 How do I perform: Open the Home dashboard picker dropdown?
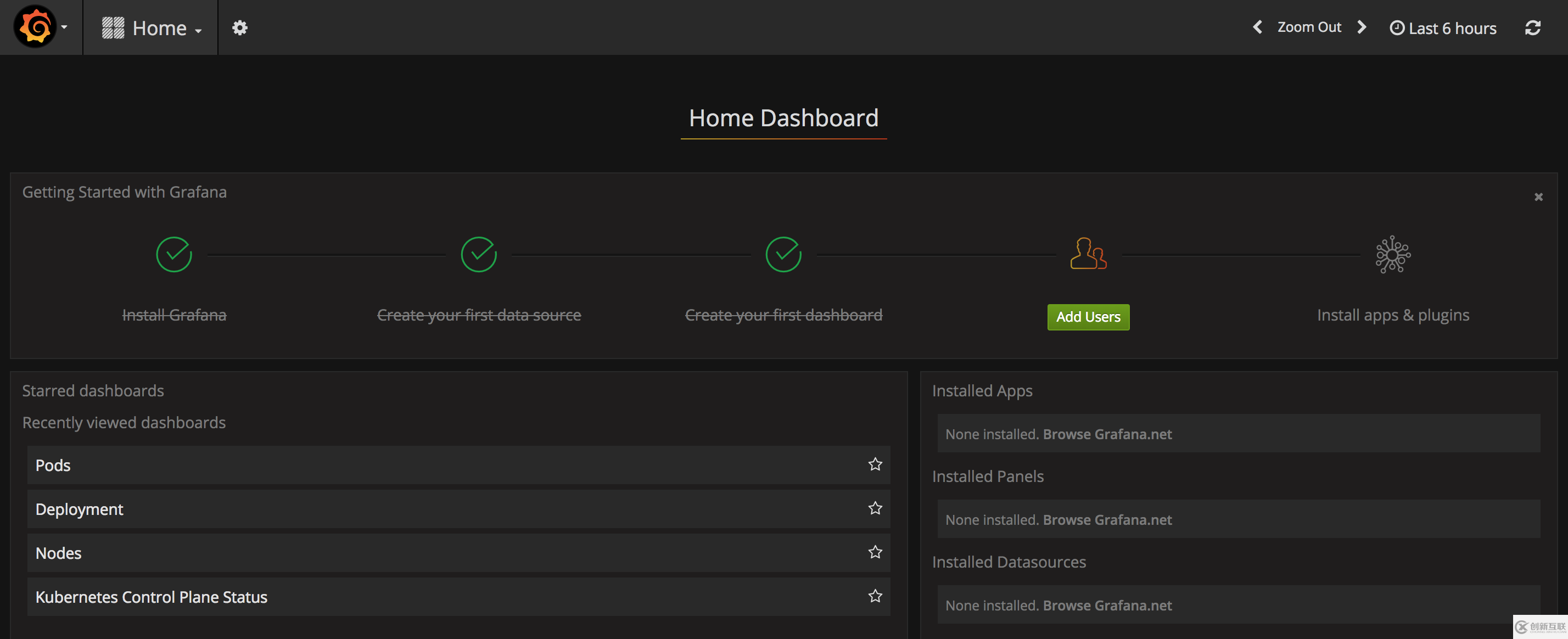pyautogui.click(x=152, y=28)
